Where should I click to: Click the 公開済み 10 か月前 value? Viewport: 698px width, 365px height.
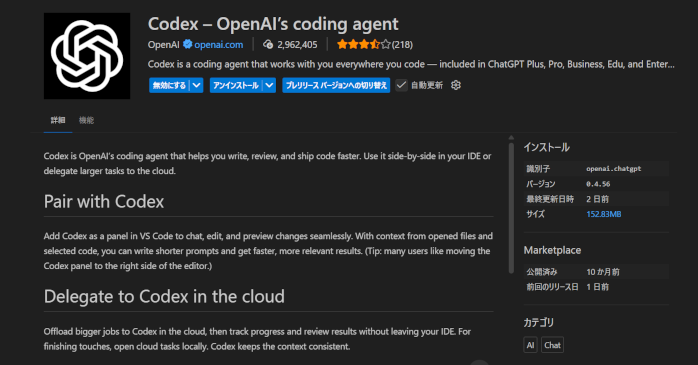(603, 272)
